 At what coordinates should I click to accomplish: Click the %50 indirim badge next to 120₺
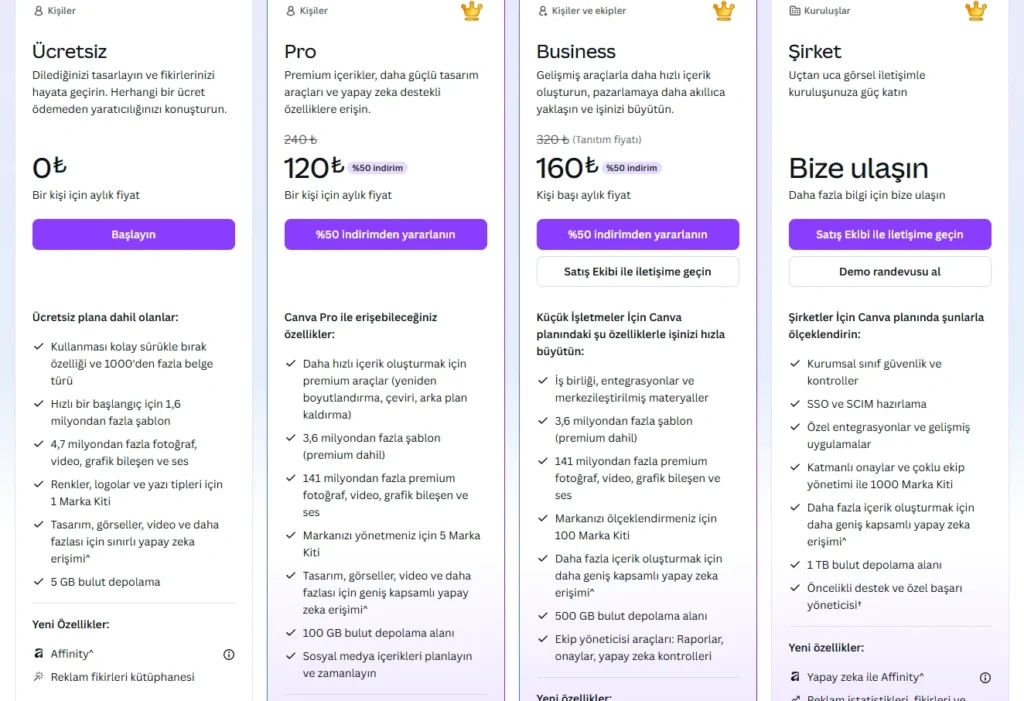pyautogui.click(x=378, y=168)
